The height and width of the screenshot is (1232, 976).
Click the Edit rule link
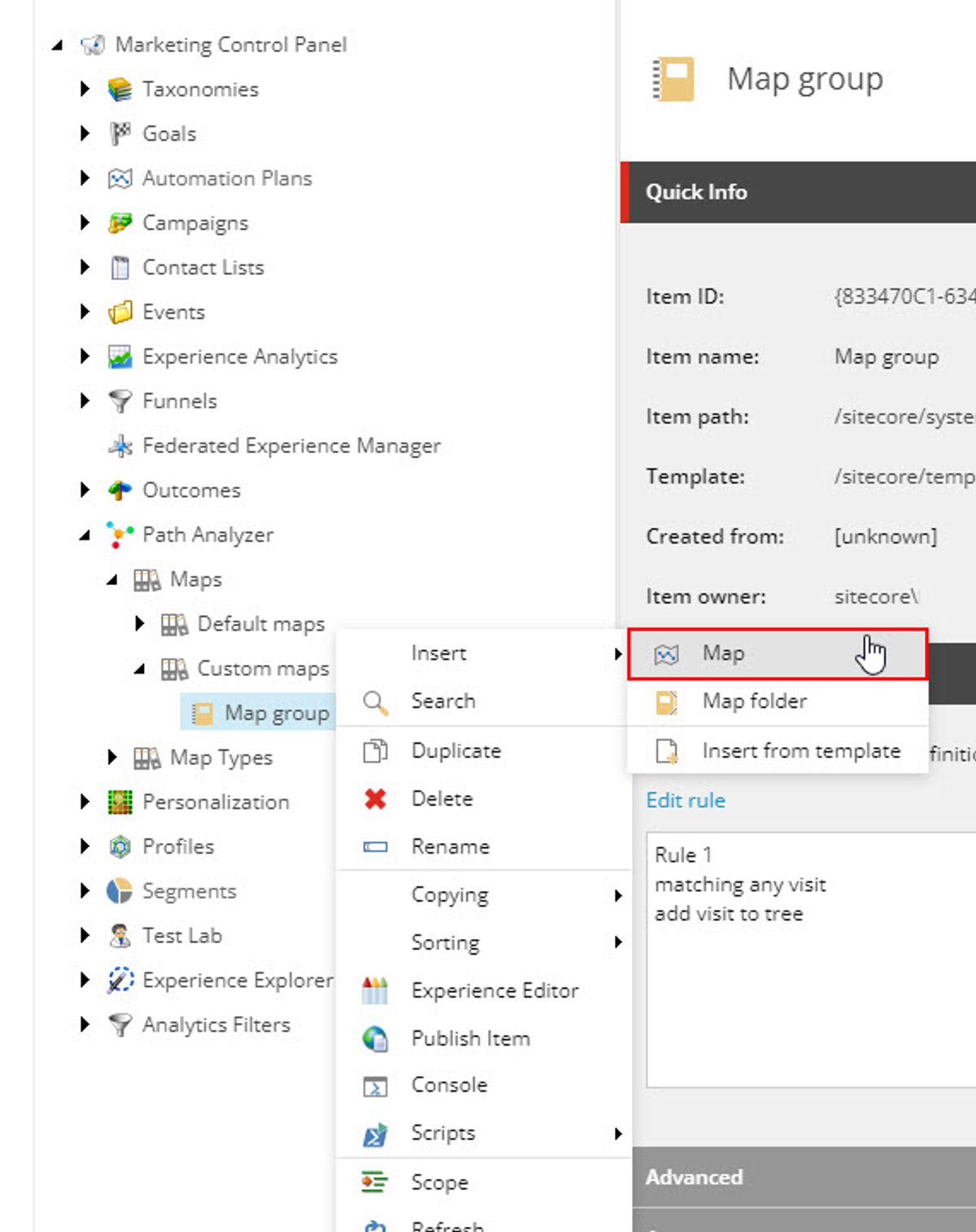[x=686, y=801]
